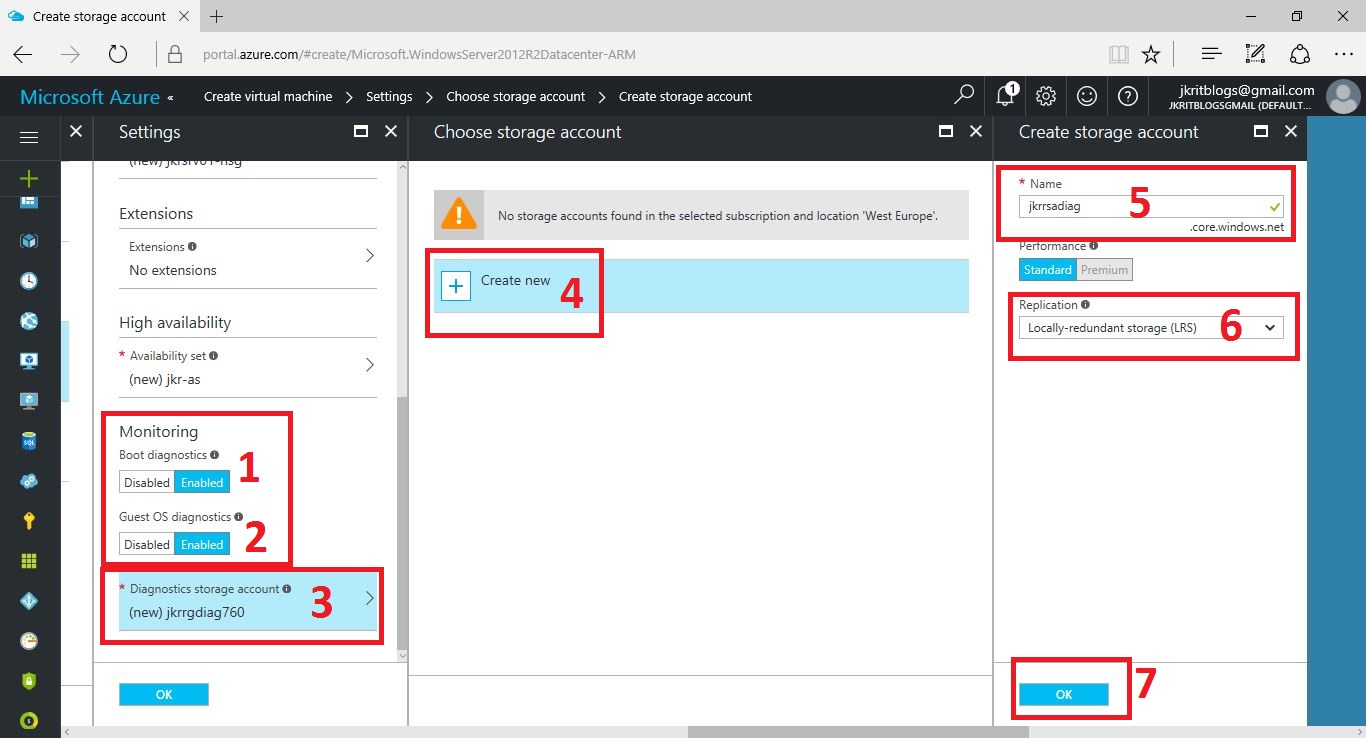Open the Diagnostics storage account row
1366x738 pixels.
click(248, 601)
